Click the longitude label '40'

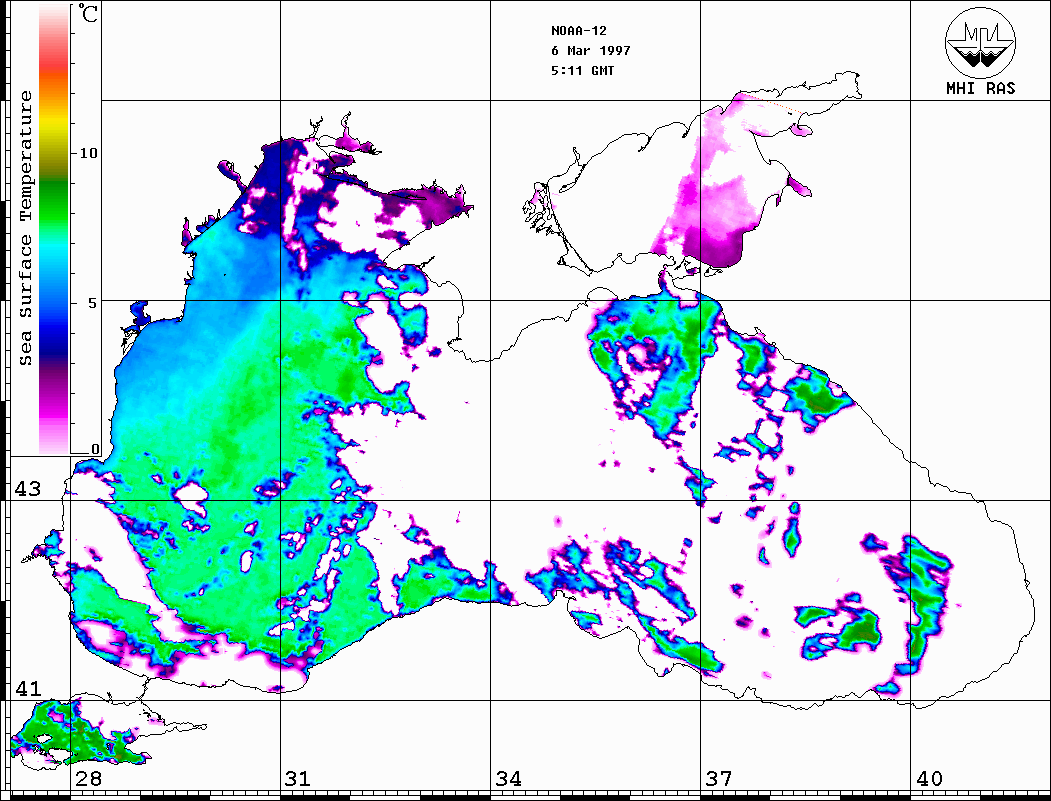(x=929, y=779)
